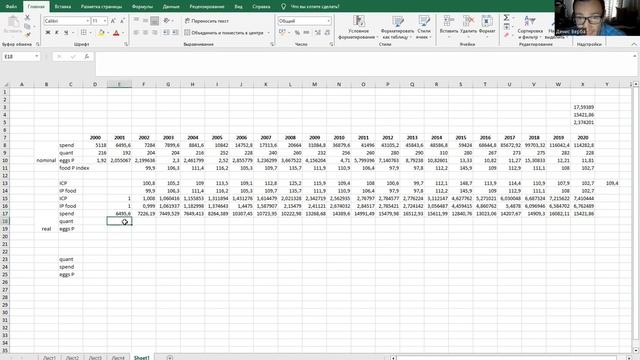
Task: Toggle Align Right horizontal alignment
Action: pyautogui.click(x=154, y=33)
